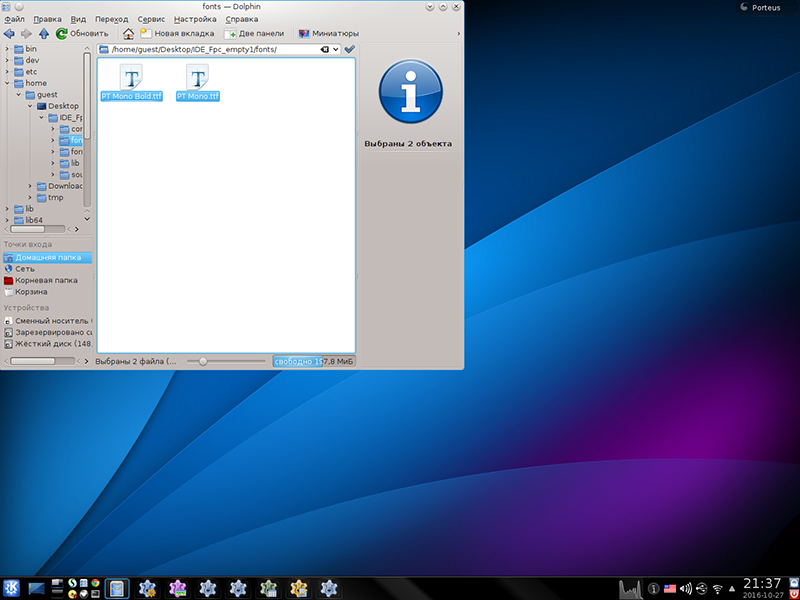Select the tmp folder in the tree
This screenshot has width=800, height=600.
coord(51,197)
